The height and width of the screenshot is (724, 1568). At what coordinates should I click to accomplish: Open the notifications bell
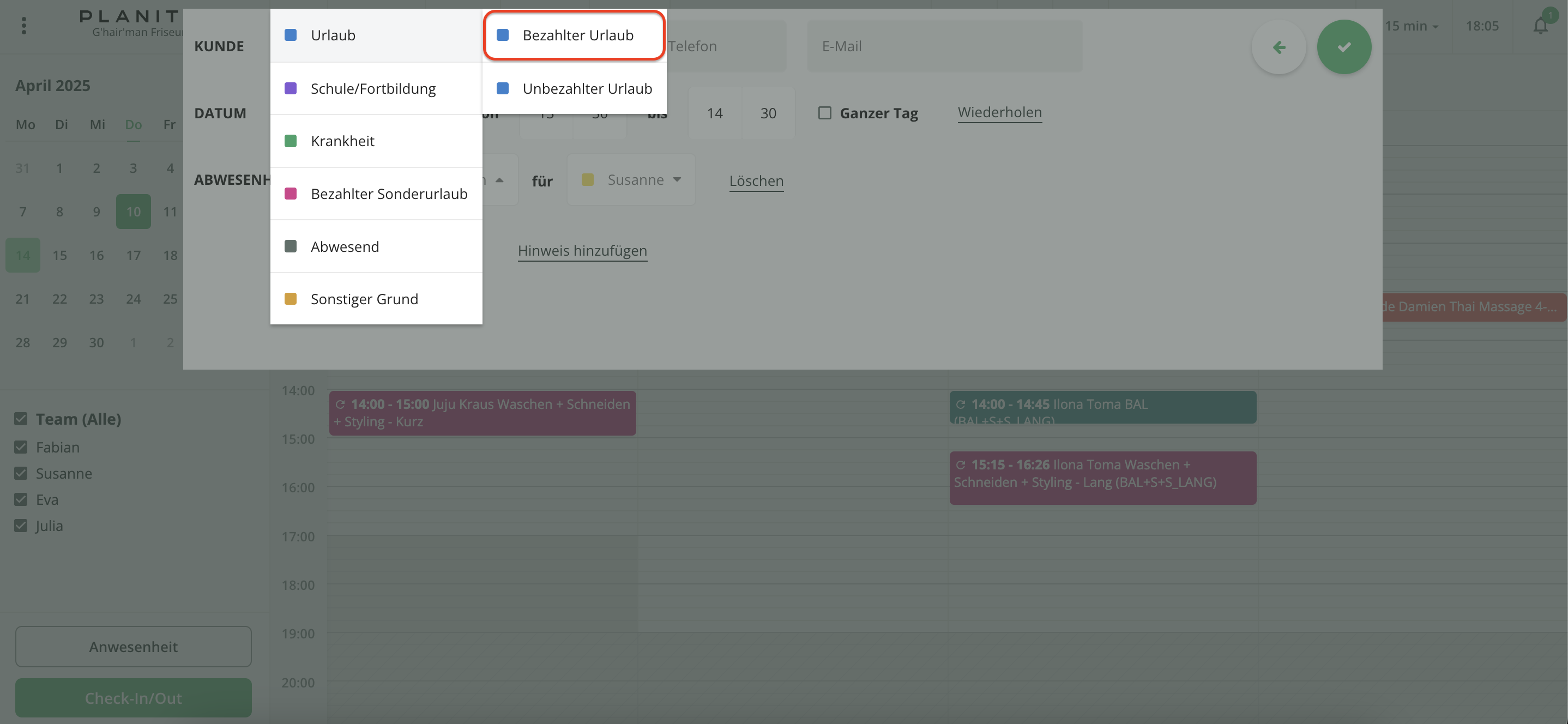click(1540, 26)
